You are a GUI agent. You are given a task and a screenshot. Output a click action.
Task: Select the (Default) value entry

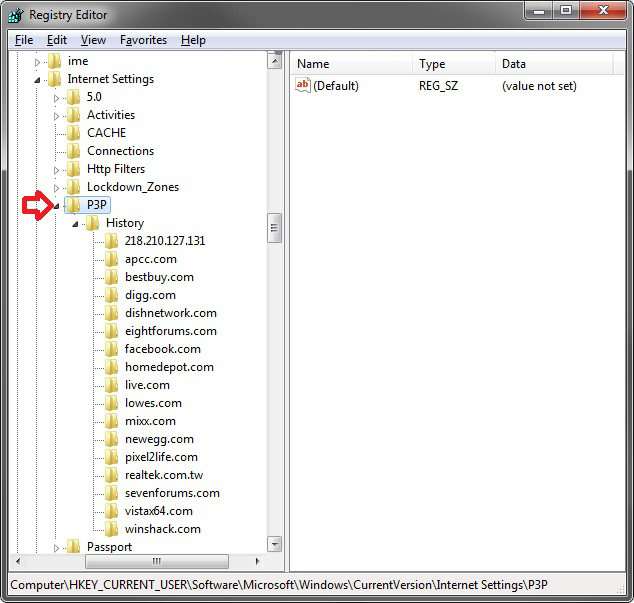[x=336, y=86]
